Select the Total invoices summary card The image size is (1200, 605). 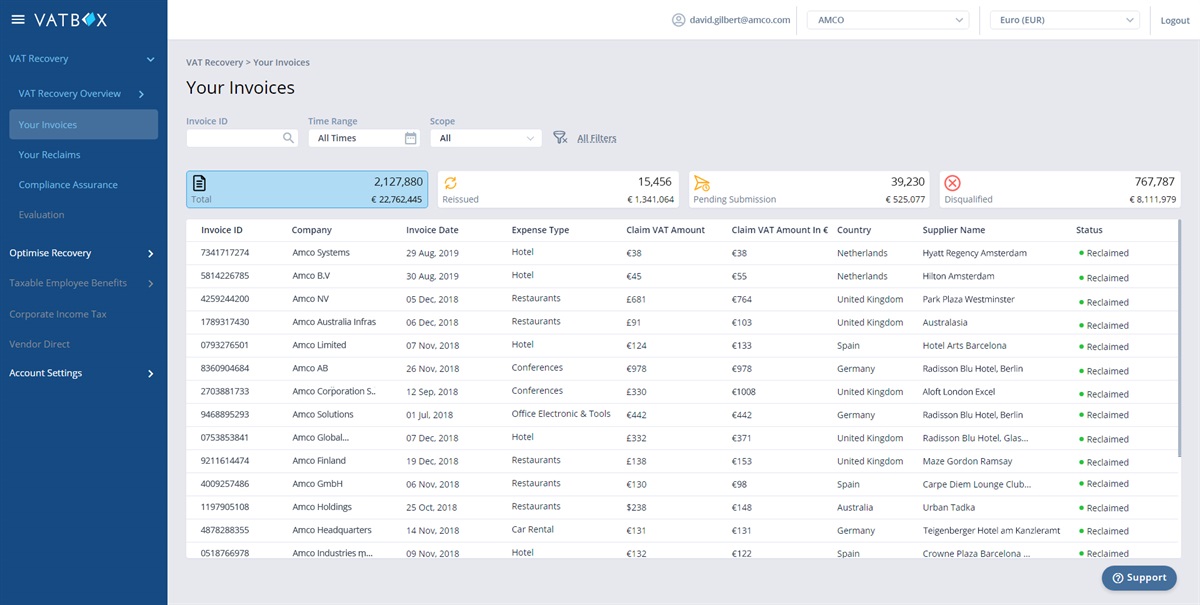307,189
